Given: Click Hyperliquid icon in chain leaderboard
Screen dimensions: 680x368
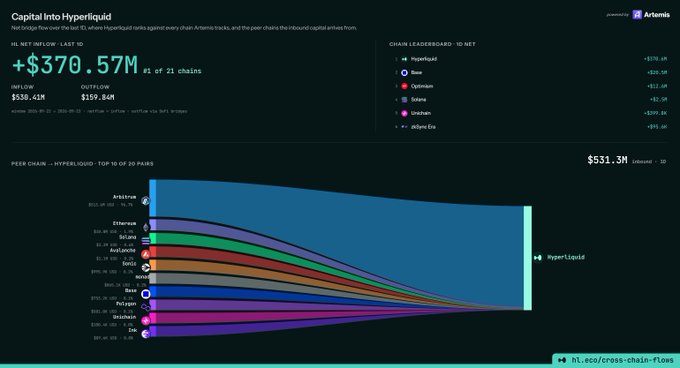Looking at the screenshot, I should 404,59.
